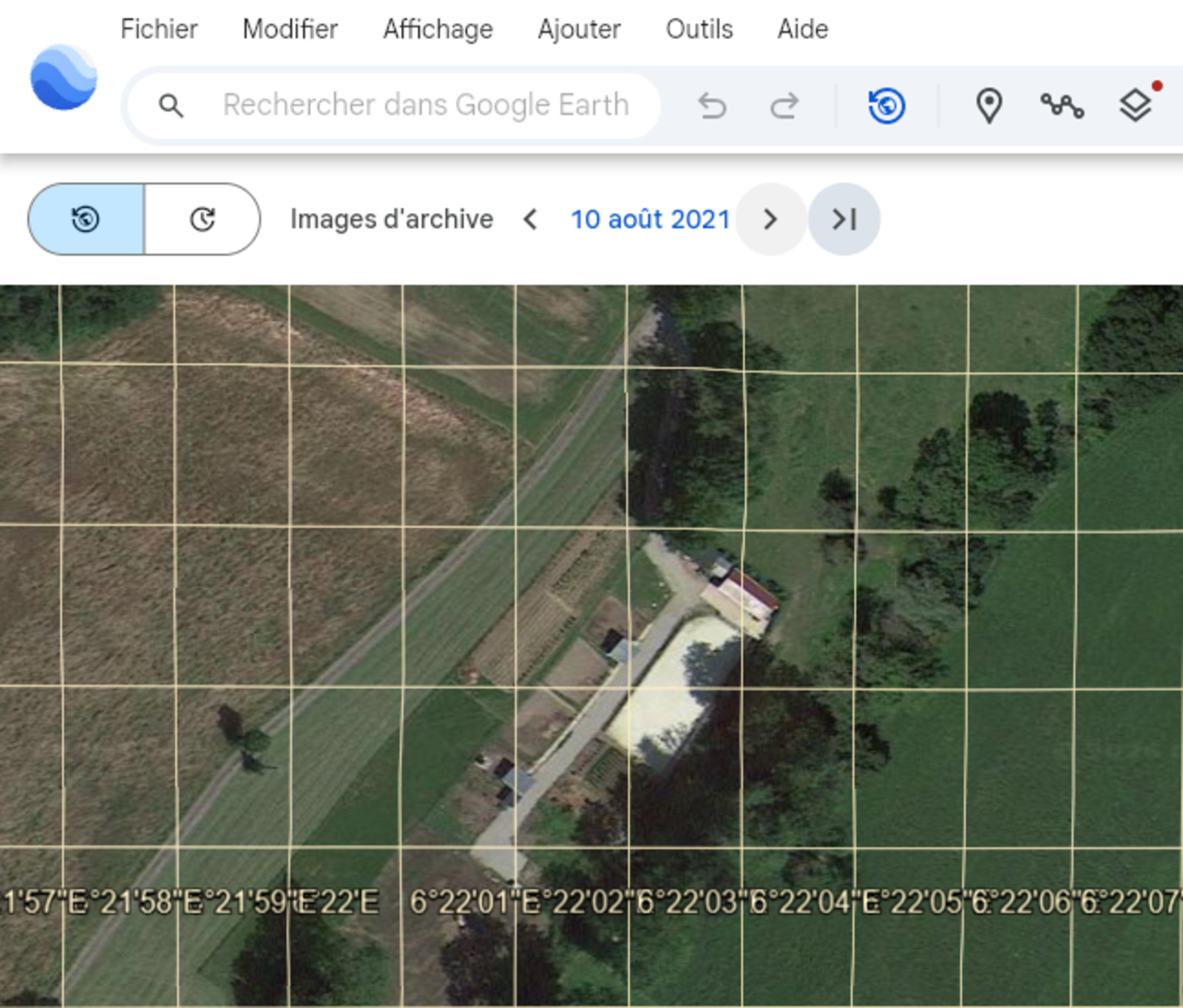Go to the previous archive image date
Screen dimensions: 1183x1008
(530, 220)
